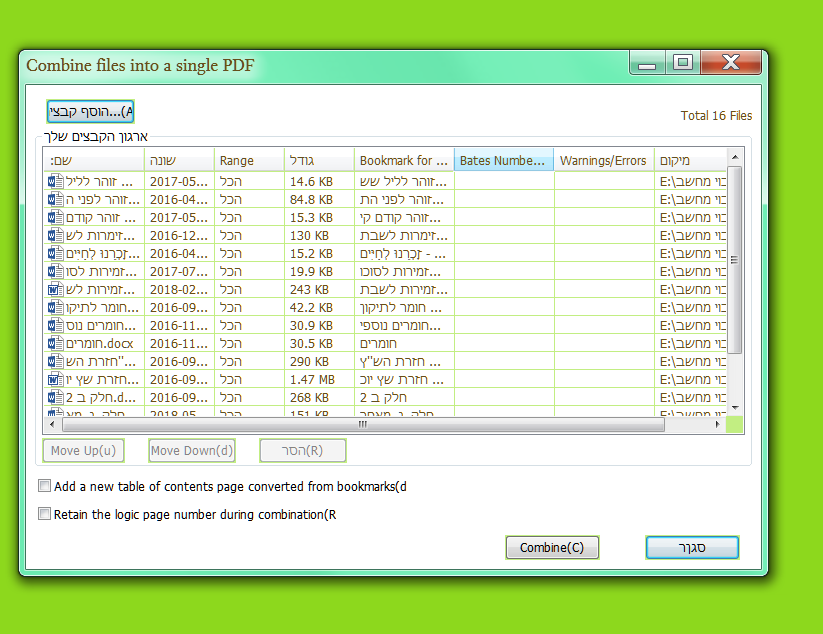Click the 2017-07... date cell

click(179, 271)
